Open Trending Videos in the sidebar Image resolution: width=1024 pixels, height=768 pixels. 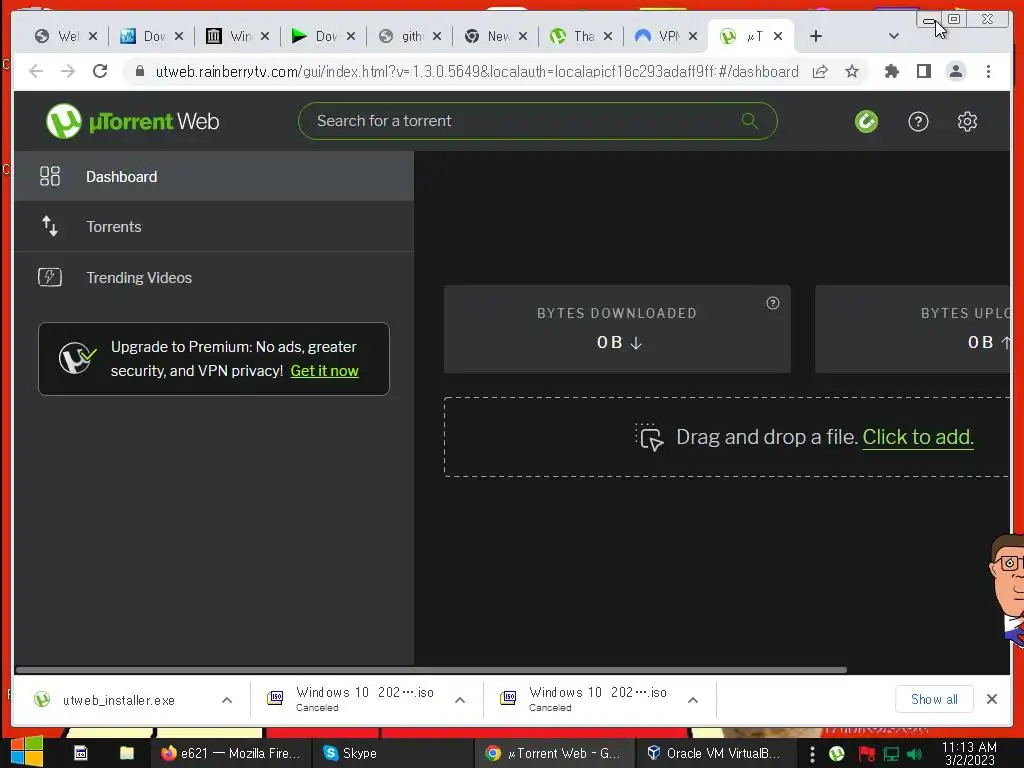214,278
